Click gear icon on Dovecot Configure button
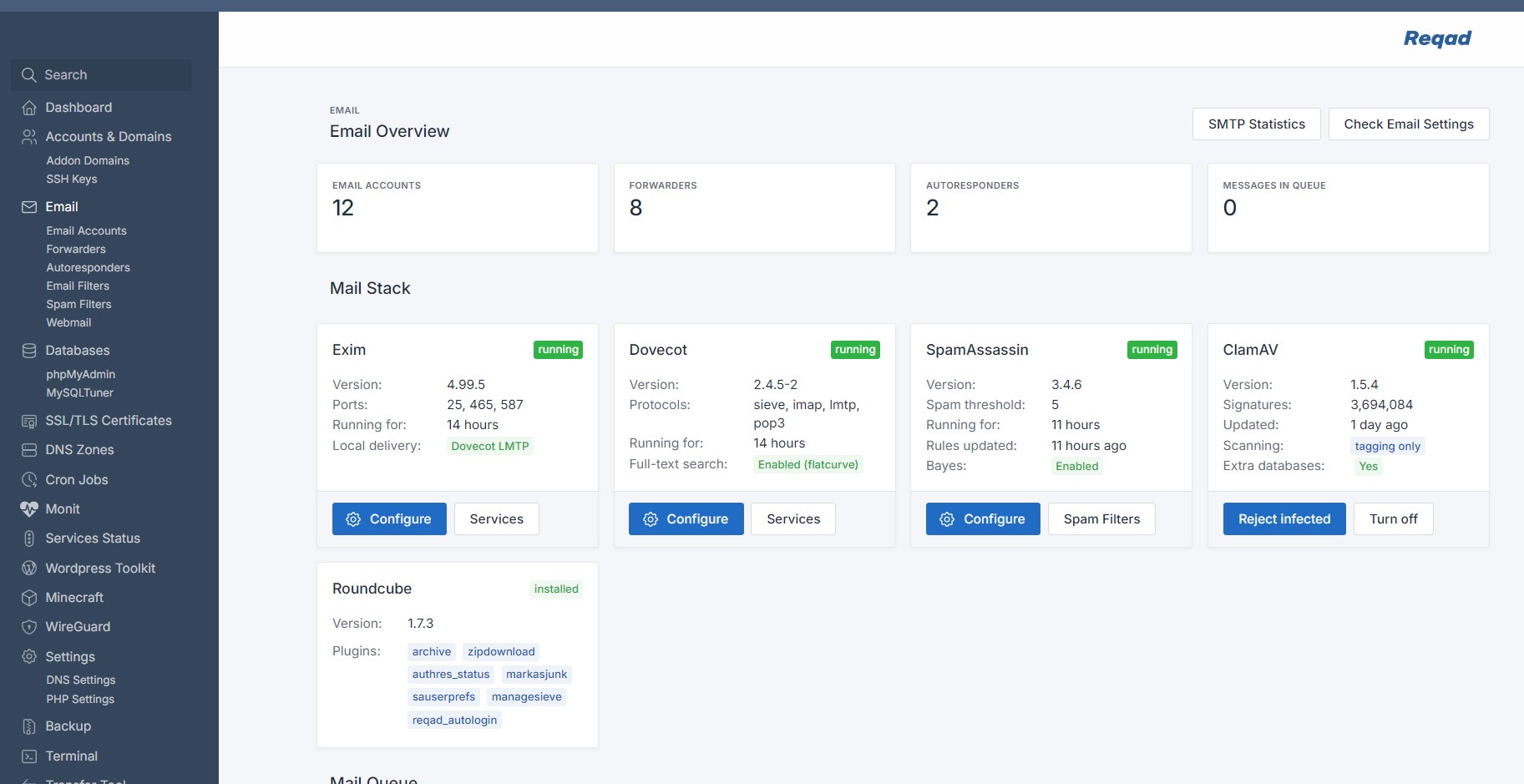The width and height of the screenshot is (1524, 784). coord(651,519)
